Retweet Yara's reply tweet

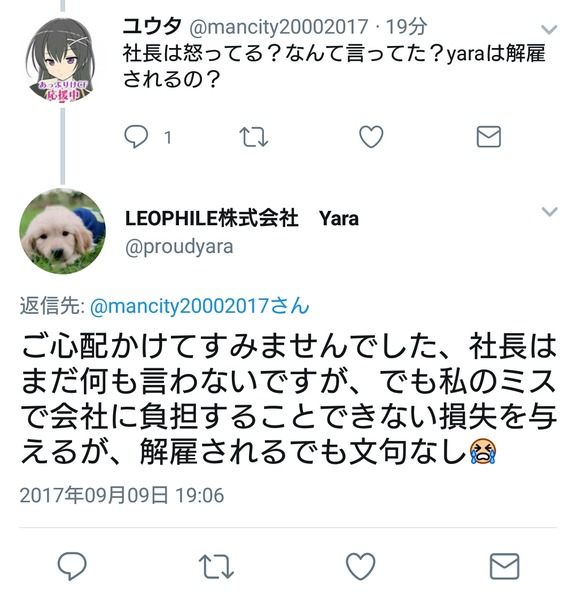click(x=216, y=567)
